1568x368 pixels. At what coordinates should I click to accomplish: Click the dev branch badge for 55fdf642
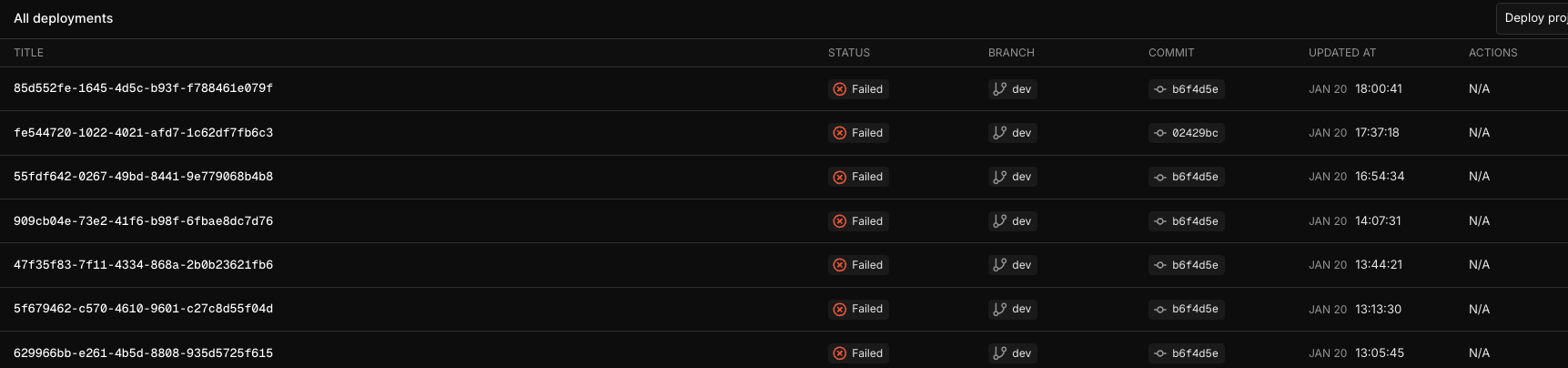coord(1012,177)
